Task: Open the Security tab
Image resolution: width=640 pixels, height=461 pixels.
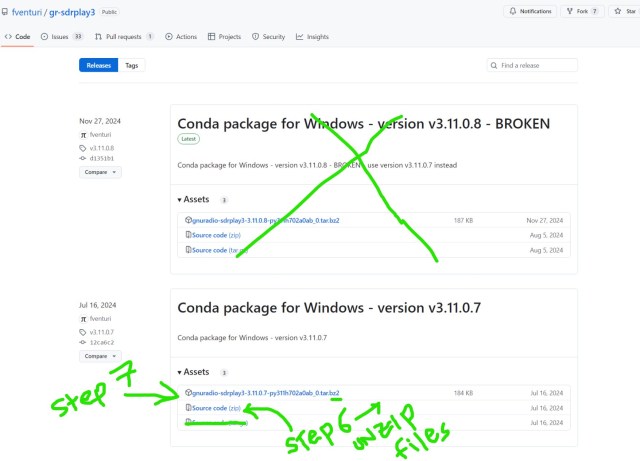Action: (x=269, y=37)
